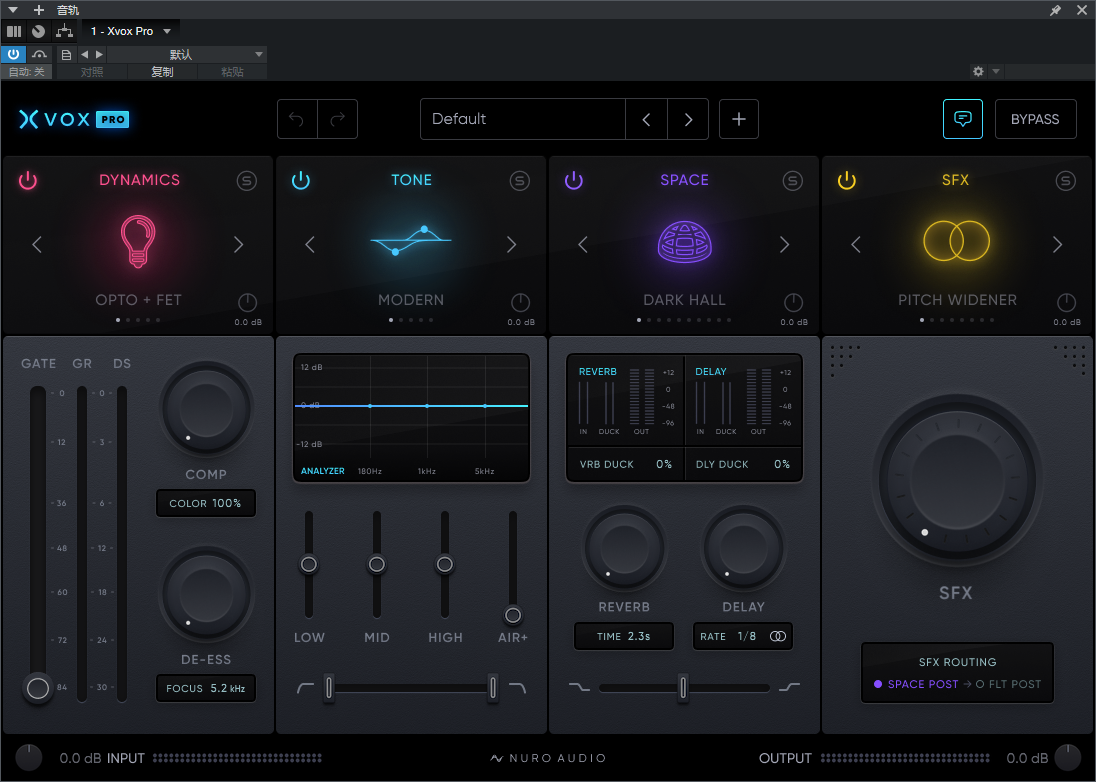Screen dimensions: 1096x782
Task: Click the redo arrow button
Action: tap(338, 120)
